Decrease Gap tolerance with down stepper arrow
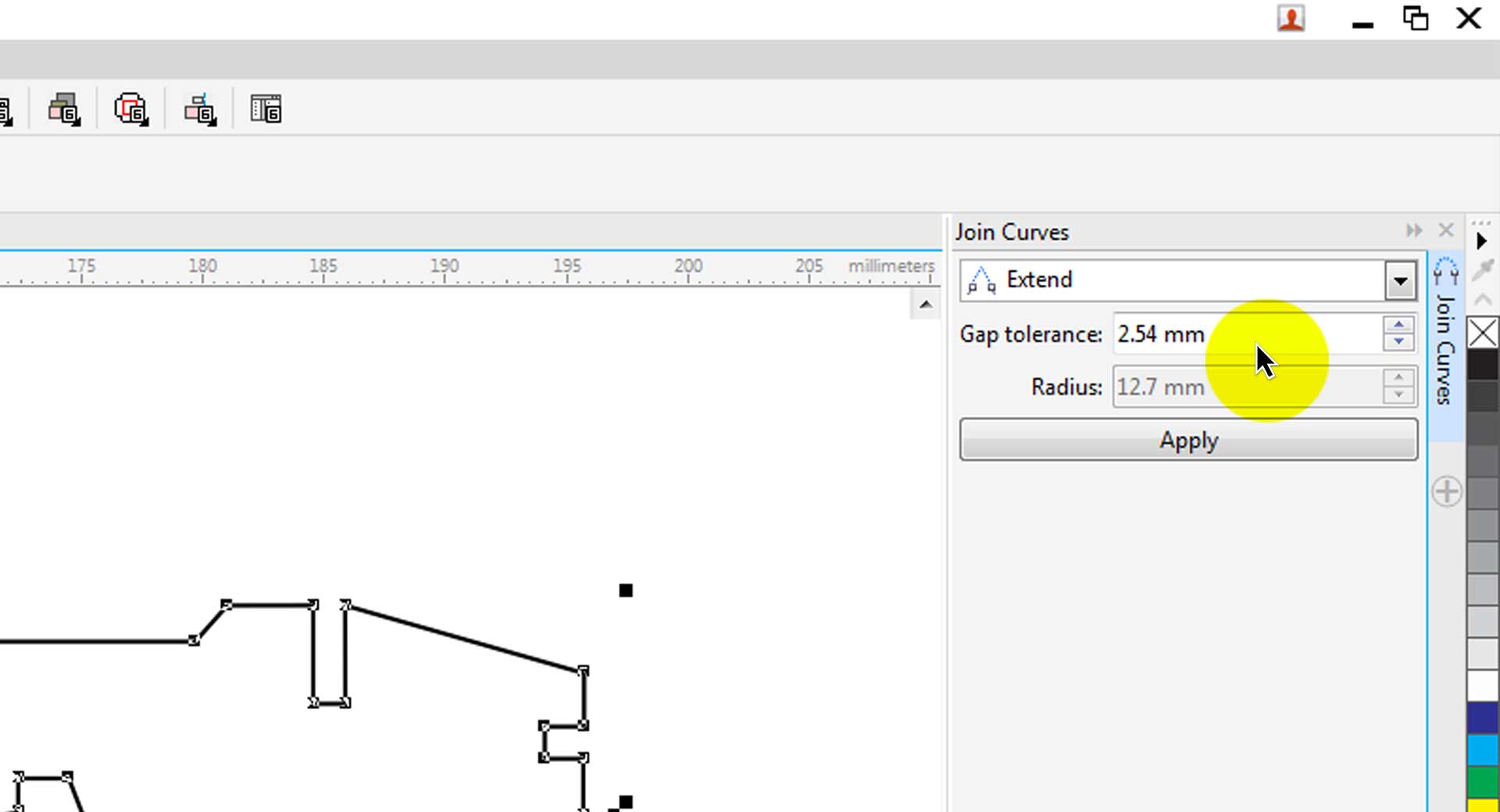Image resolution: width=1500 pixels, height=812 pixels. click(x=1398, y=342)
